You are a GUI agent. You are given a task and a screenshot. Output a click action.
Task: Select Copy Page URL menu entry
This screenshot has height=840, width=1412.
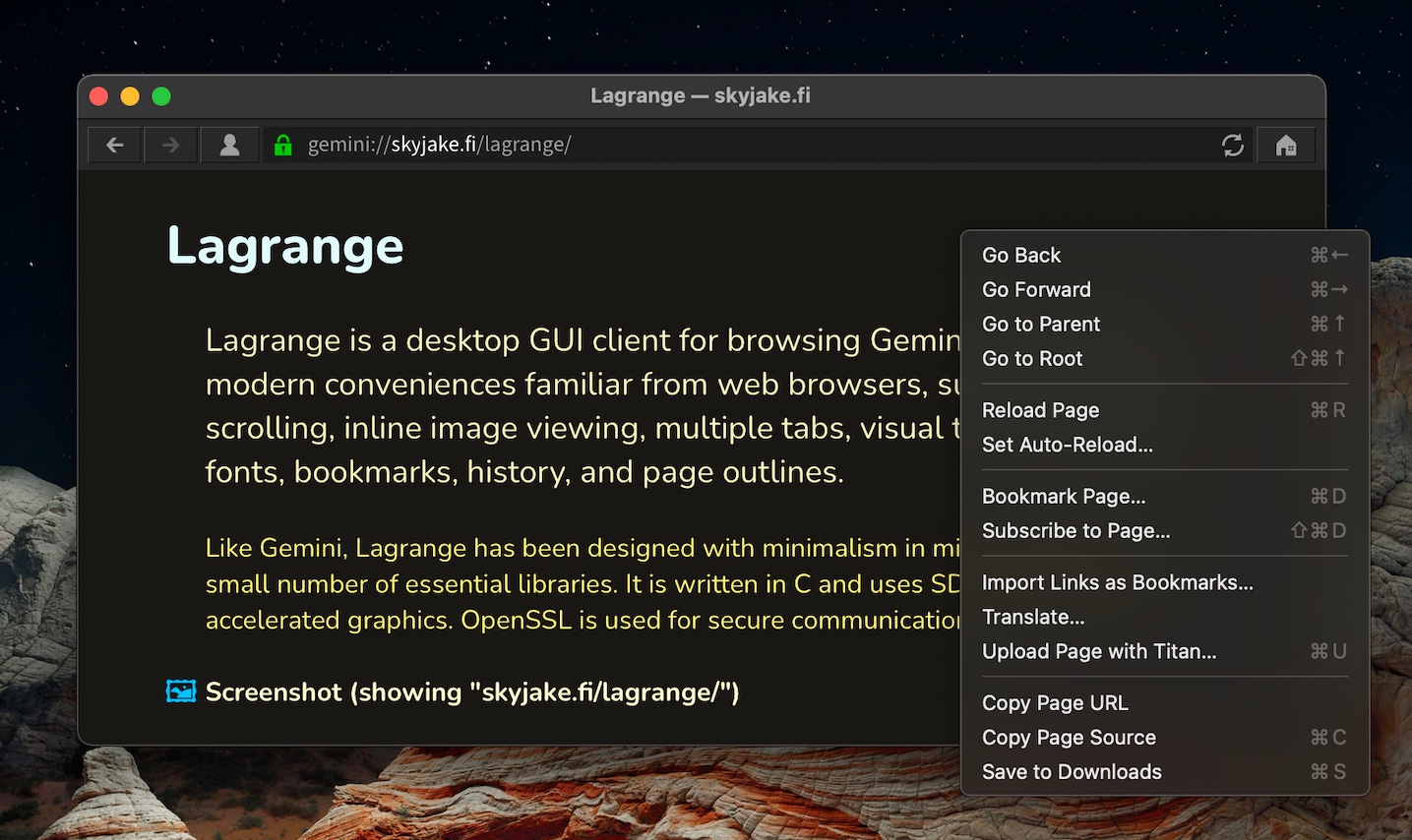pos(1165,702)
